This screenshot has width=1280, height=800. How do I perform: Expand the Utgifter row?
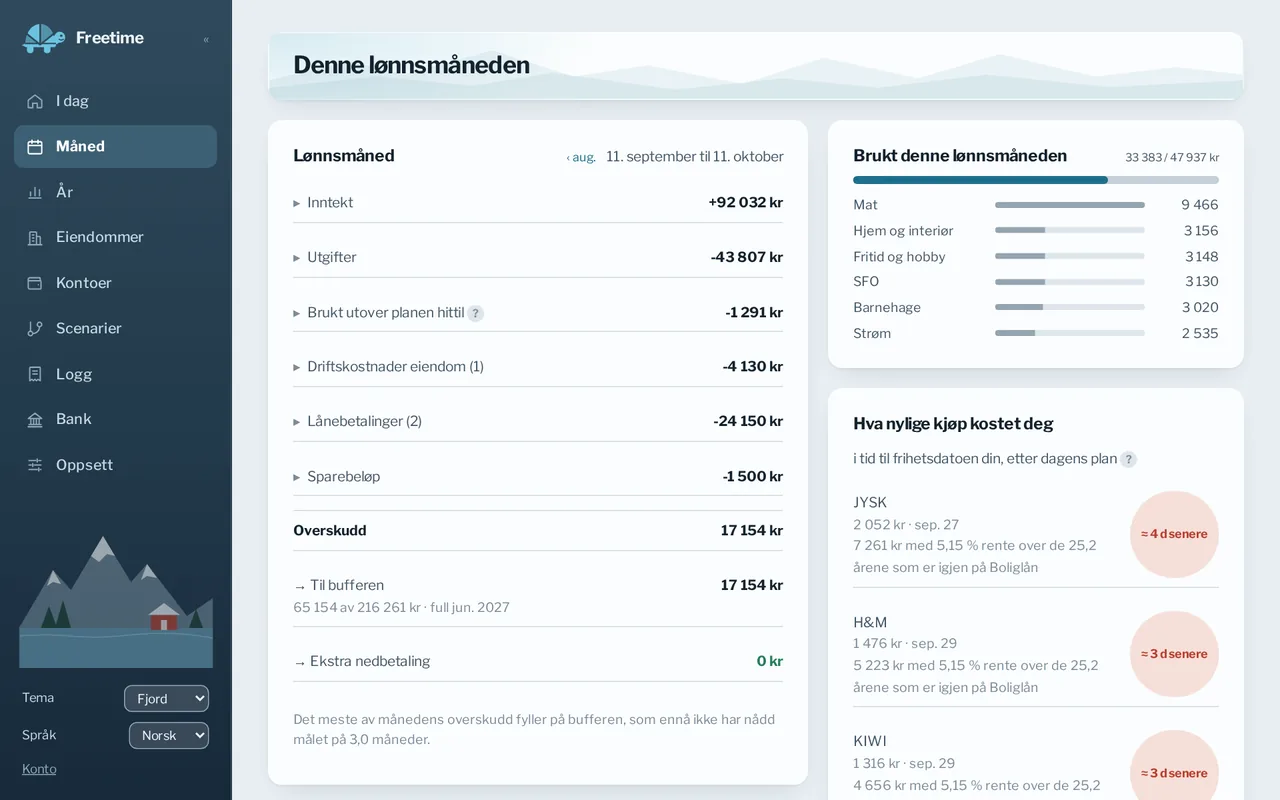tap(538, 257)
